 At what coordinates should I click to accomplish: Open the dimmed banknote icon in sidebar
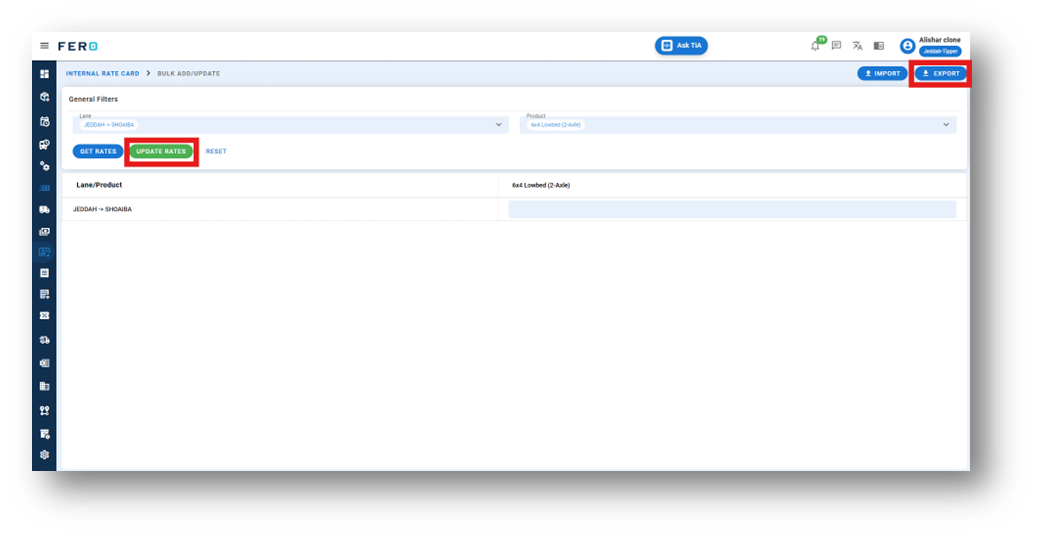[44, 189]
